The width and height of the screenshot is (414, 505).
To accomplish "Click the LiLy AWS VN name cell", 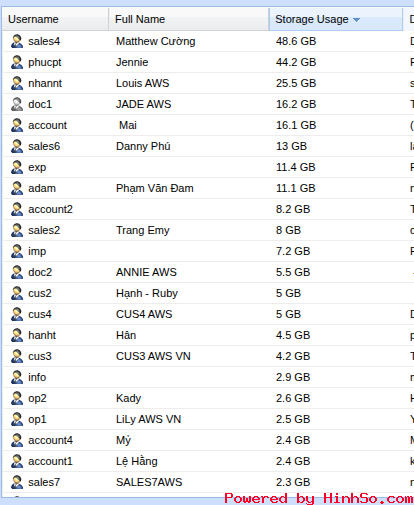I will tap(148, 419).
